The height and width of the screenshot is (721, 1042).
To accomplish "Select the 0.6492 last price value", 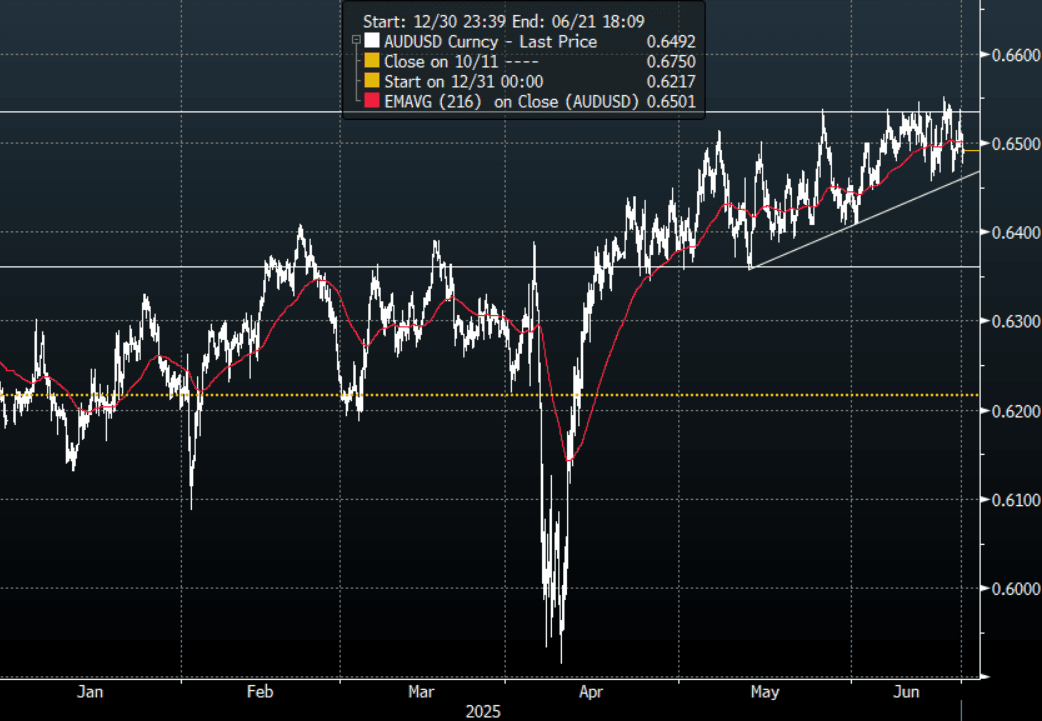I will (x=671, y=41).
